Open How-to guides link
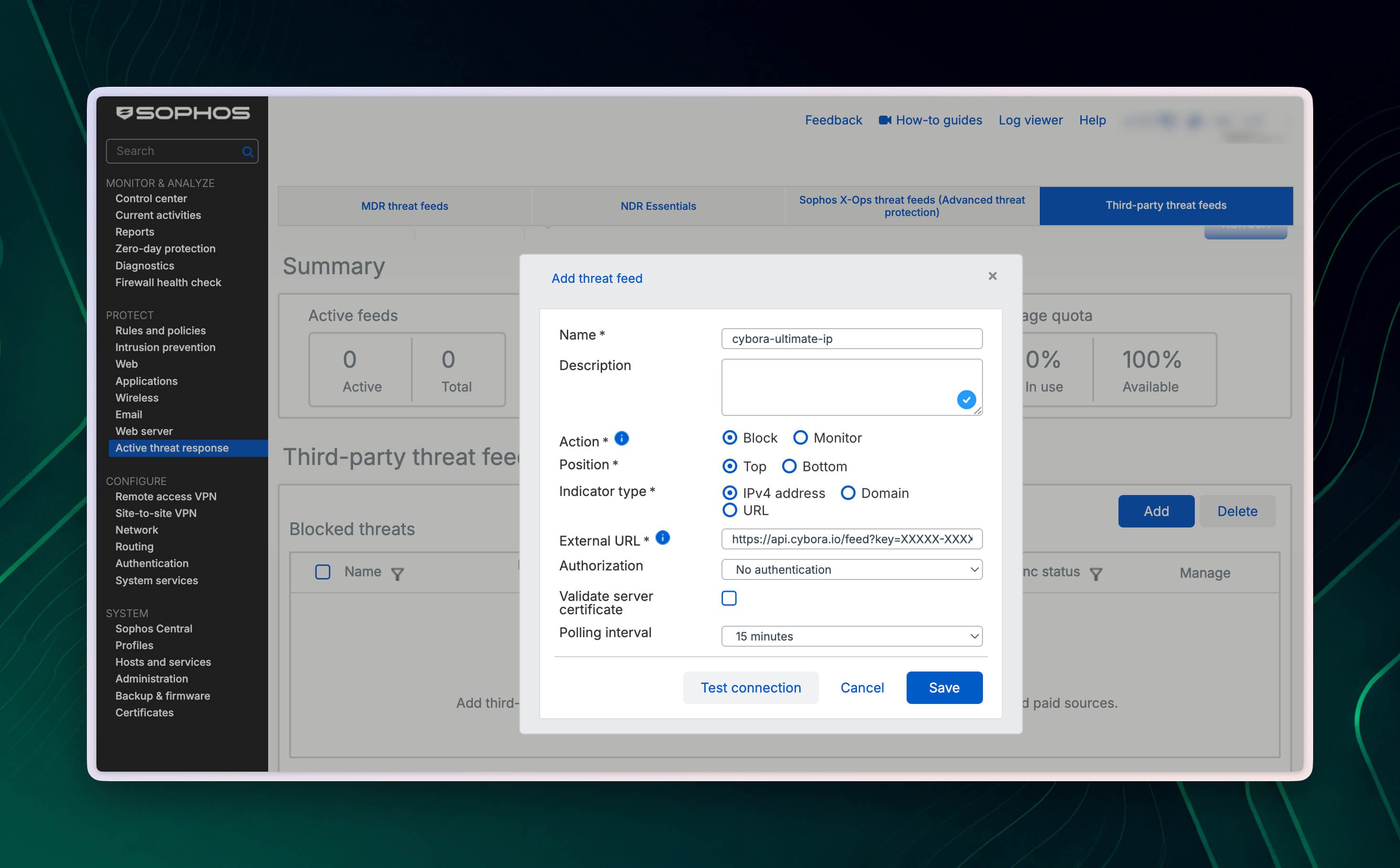Viewport: 1400px width, 868px height. pos(939,120)
